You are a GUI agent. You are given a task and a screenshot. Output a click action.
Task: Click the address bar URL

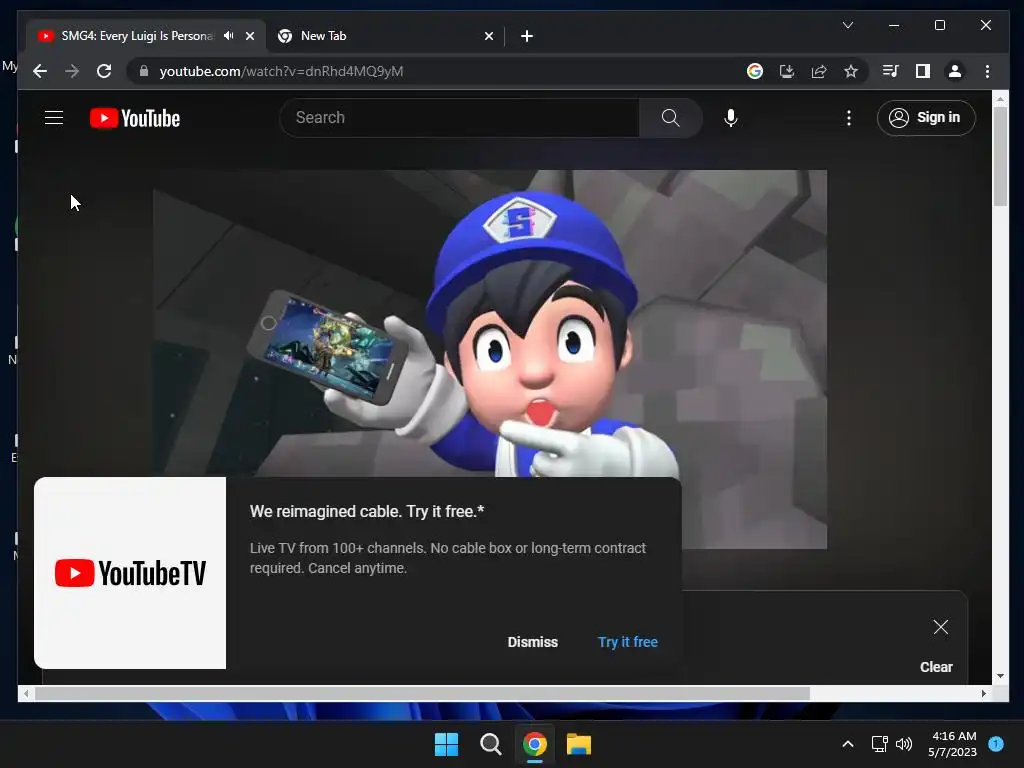coord(281,71)
